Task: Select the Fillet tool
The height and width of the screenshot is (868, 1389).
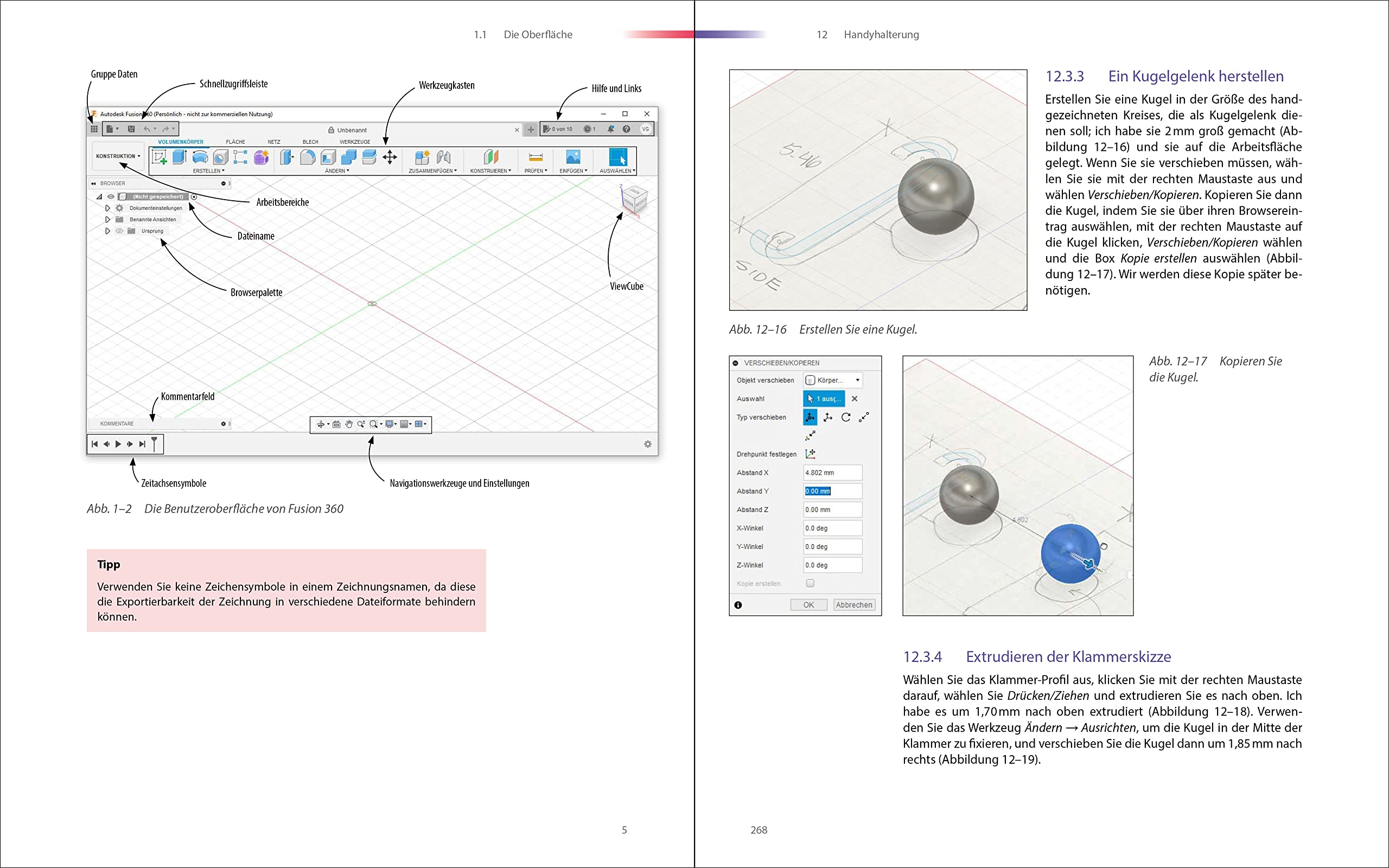Action: click(x=308, y=157)
